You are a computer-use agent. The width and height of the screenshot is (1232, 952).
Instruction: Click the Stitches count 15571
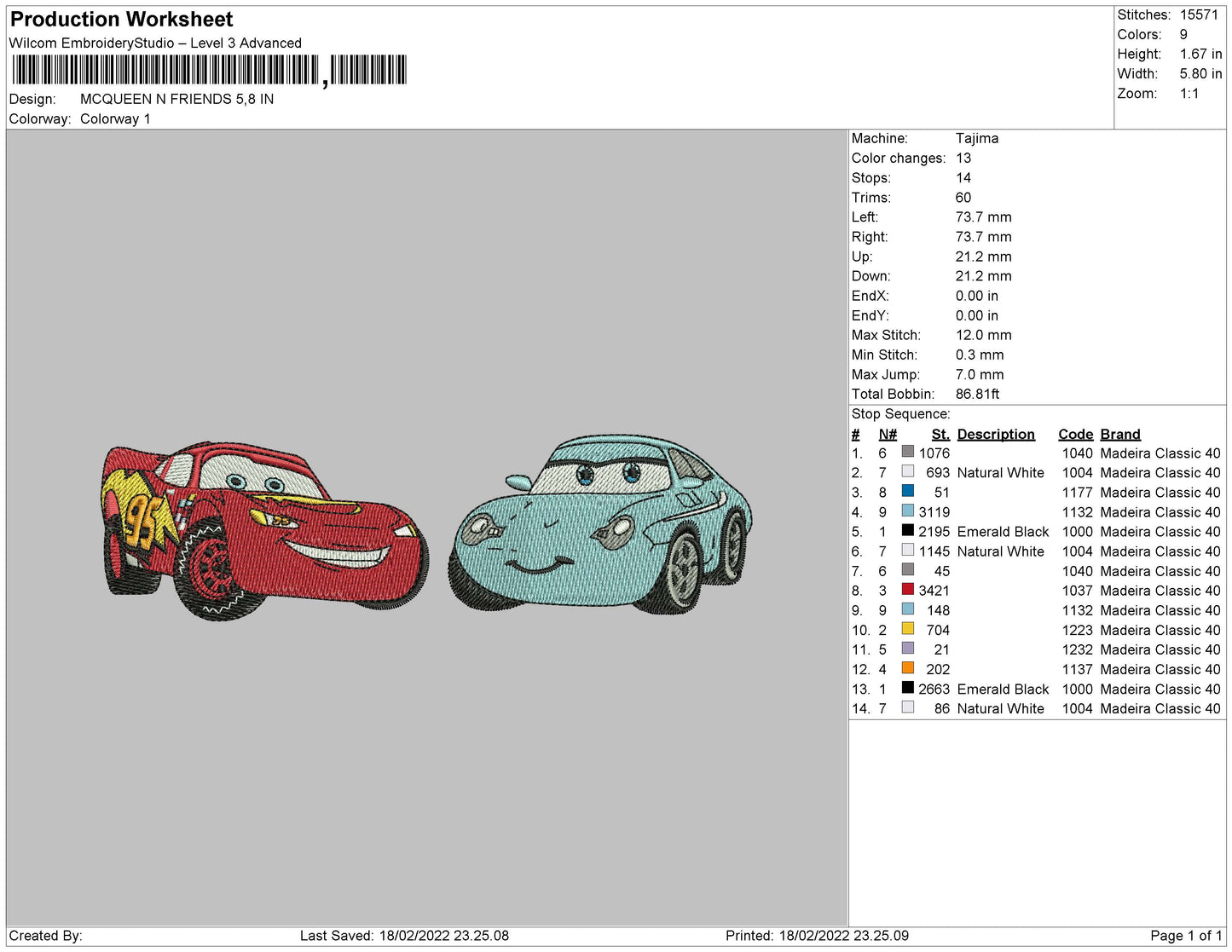[x=1199, y=14]
